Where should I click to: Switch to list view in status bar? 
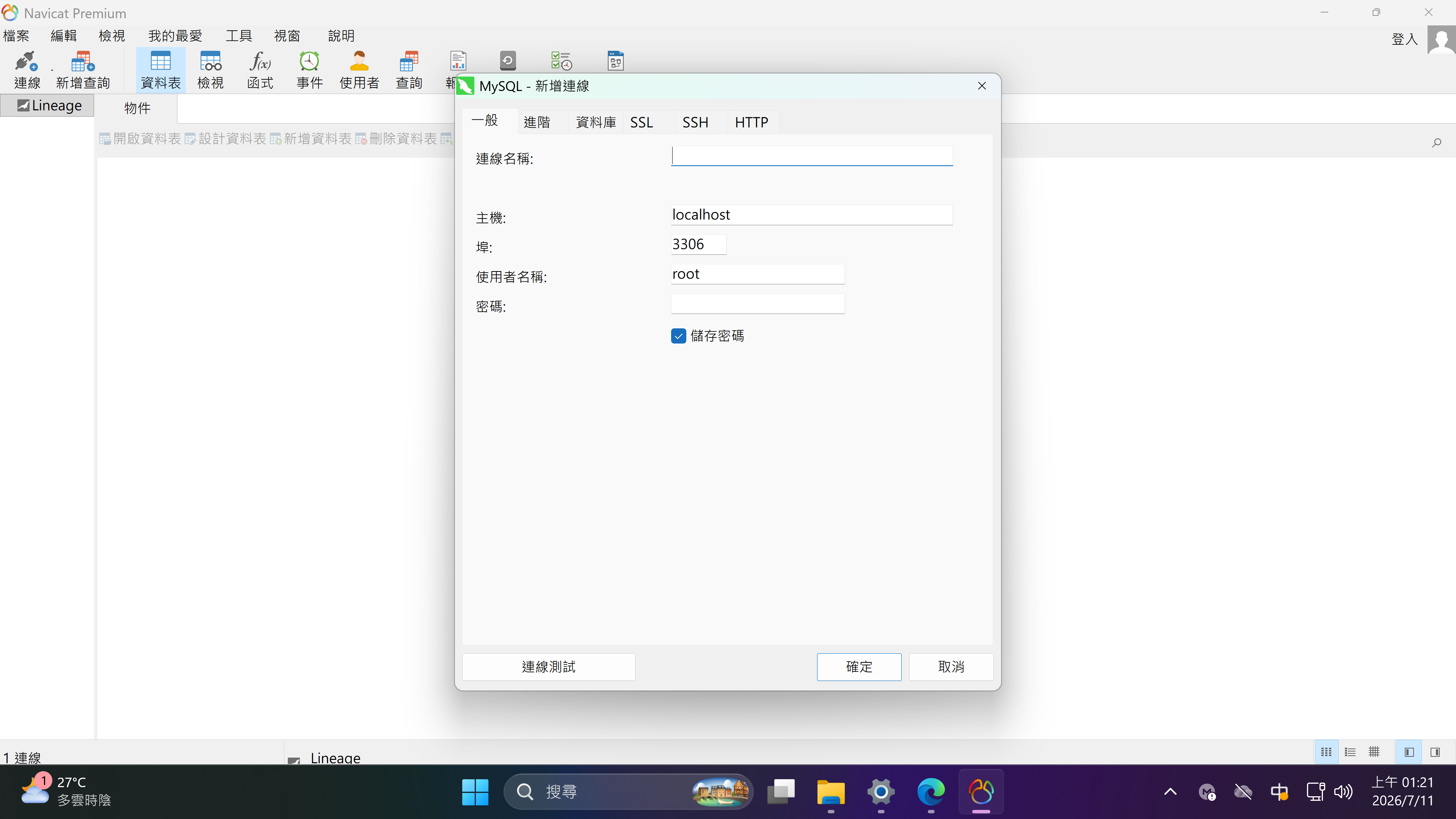(x=1350, y=752)
